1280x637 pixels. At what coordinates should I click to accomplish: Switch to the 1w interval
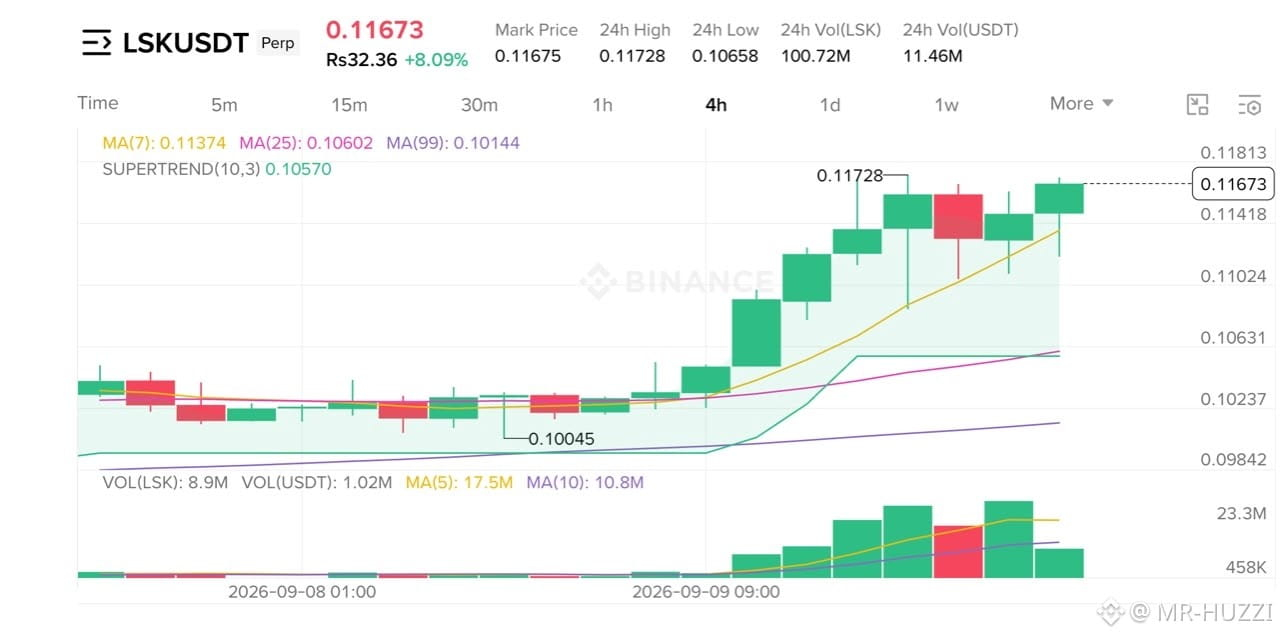click(946, 105)
